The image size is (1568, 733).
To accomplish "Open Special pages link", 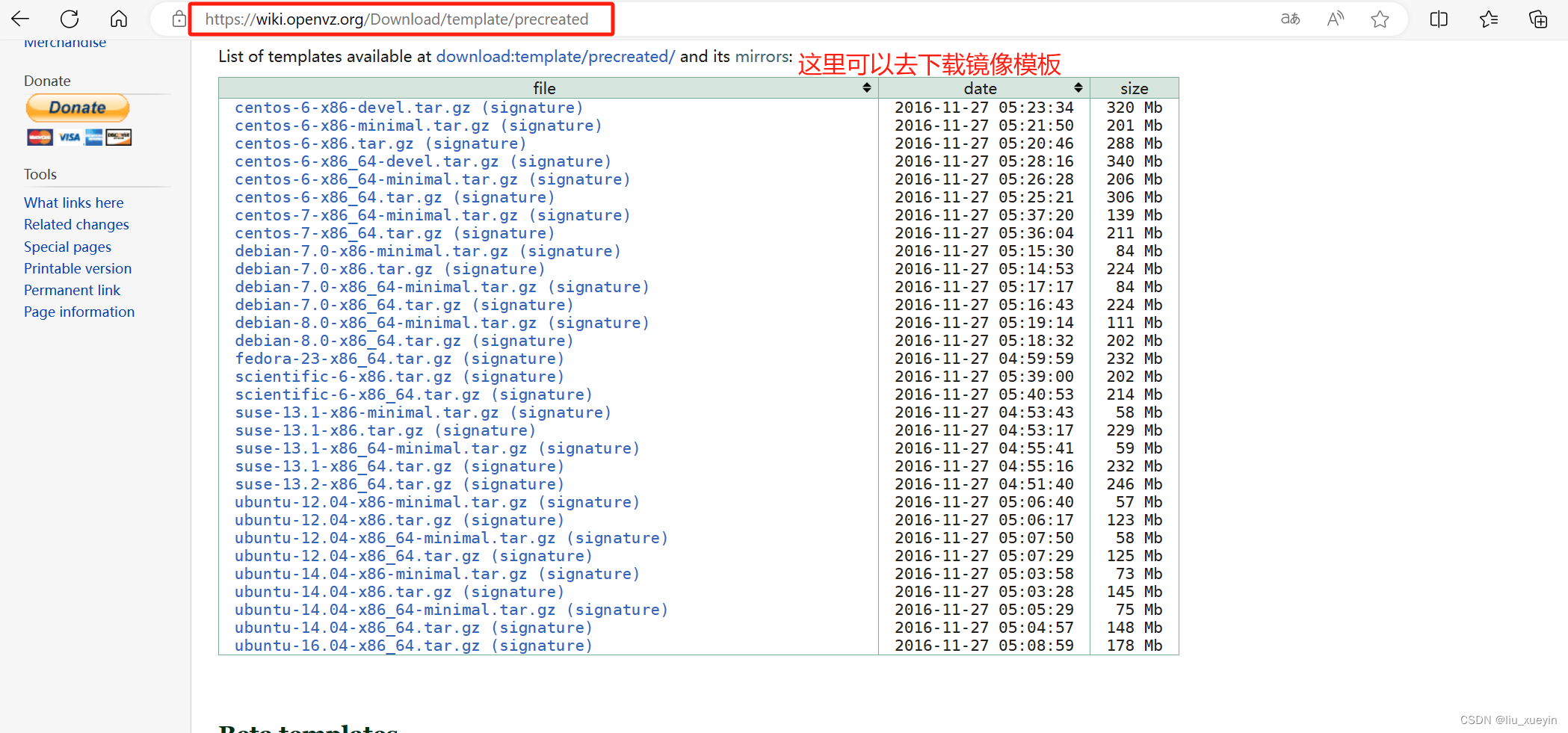I will [x=67, y=247].
